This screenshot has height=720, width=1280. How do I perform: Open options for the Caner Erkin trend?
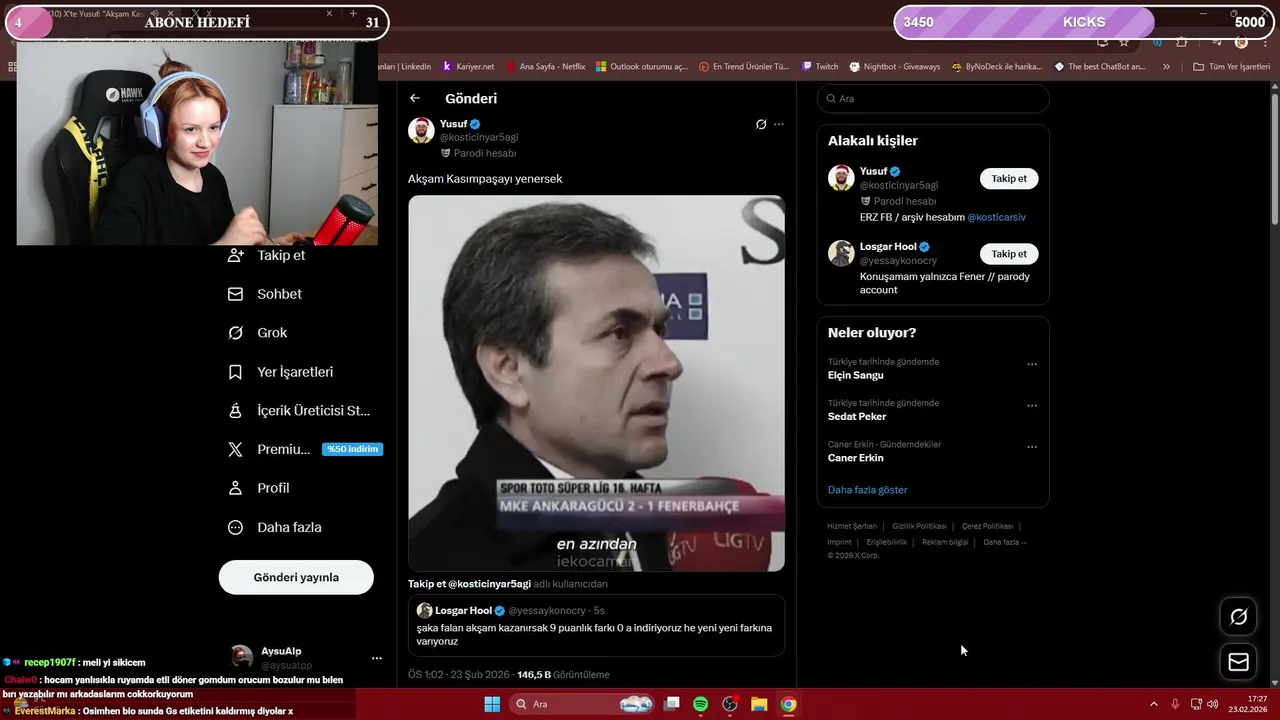click(1032, 447)
